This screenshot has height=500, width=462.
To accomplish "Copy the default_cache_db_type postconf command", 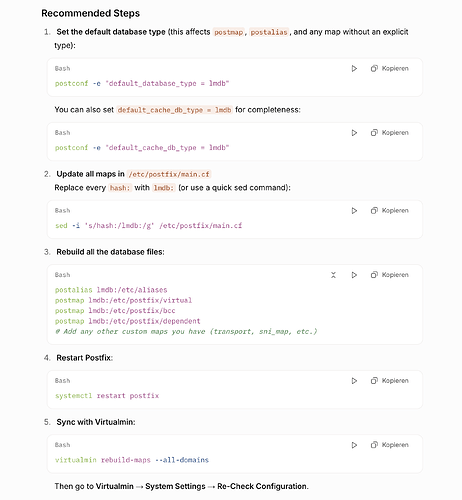I will [390, 133].
